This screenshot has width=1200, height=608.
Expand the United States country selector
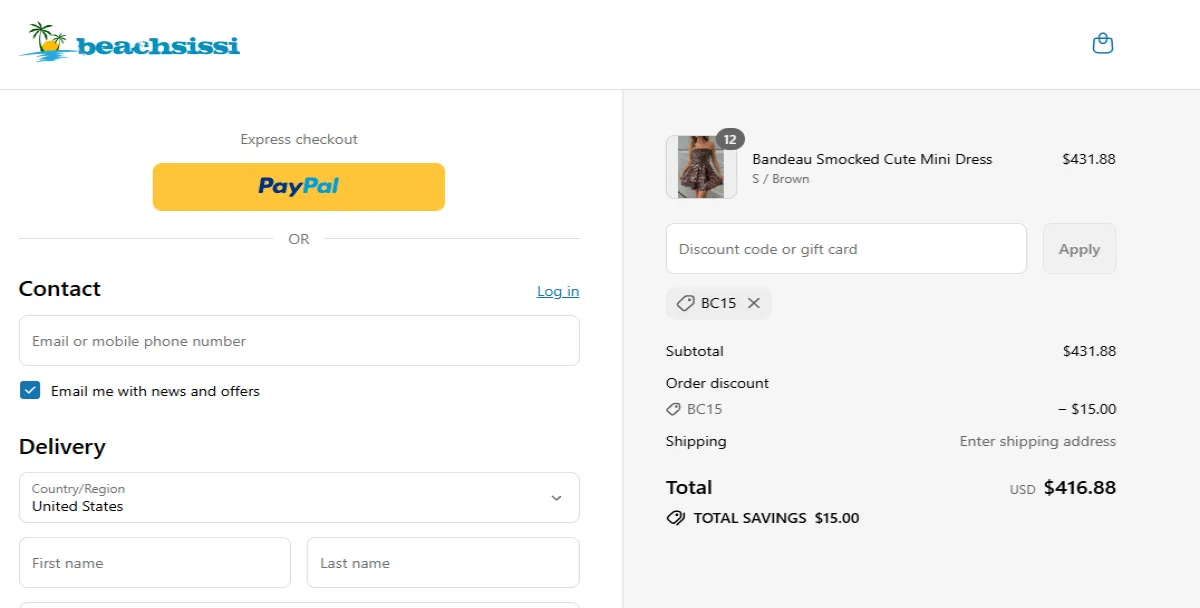[x=298, y=497]
